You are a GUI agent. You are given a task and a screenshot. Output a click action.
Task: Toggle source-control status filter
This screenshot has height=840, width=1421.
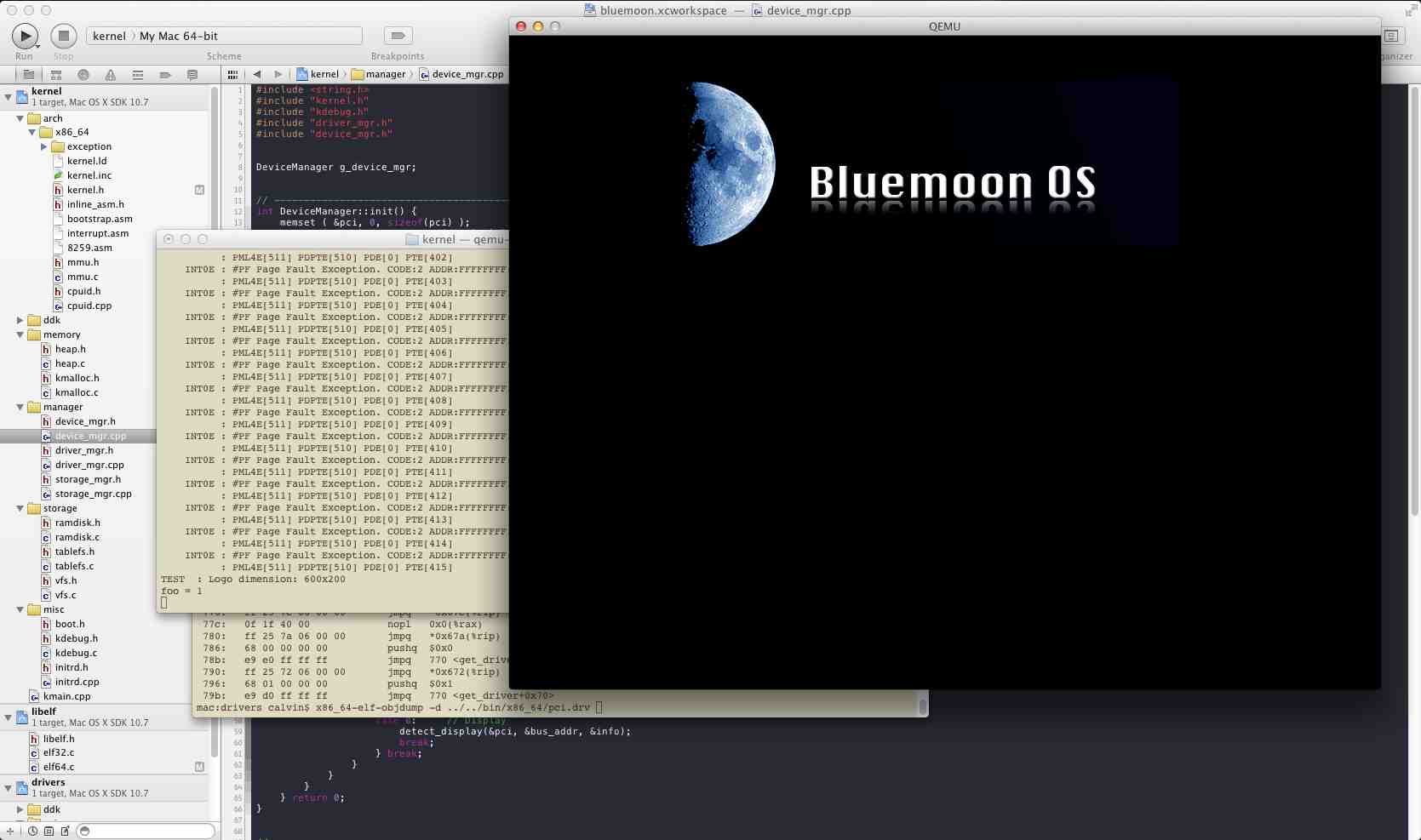[x=49, y=831]
